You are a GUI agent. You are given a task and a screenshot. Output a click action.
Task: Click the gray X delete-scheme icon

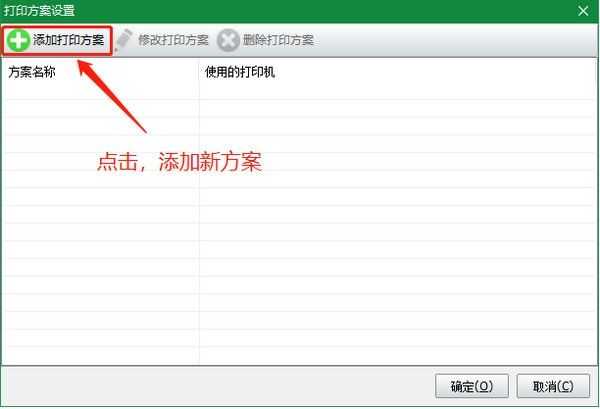(228, 40)
